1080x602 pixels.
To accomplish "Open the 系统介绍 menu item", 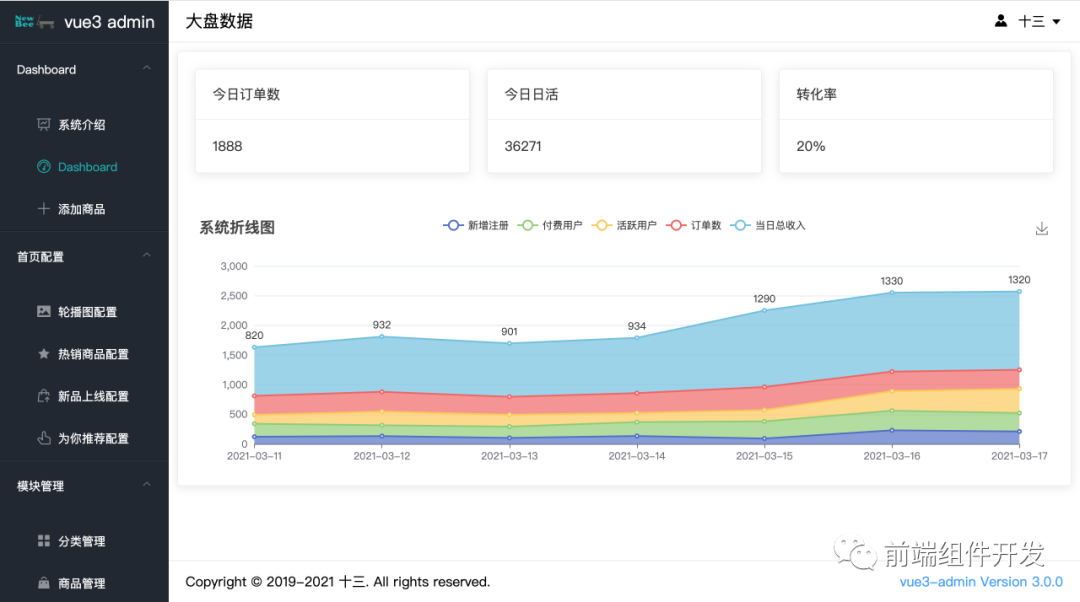I will point(84,125).
